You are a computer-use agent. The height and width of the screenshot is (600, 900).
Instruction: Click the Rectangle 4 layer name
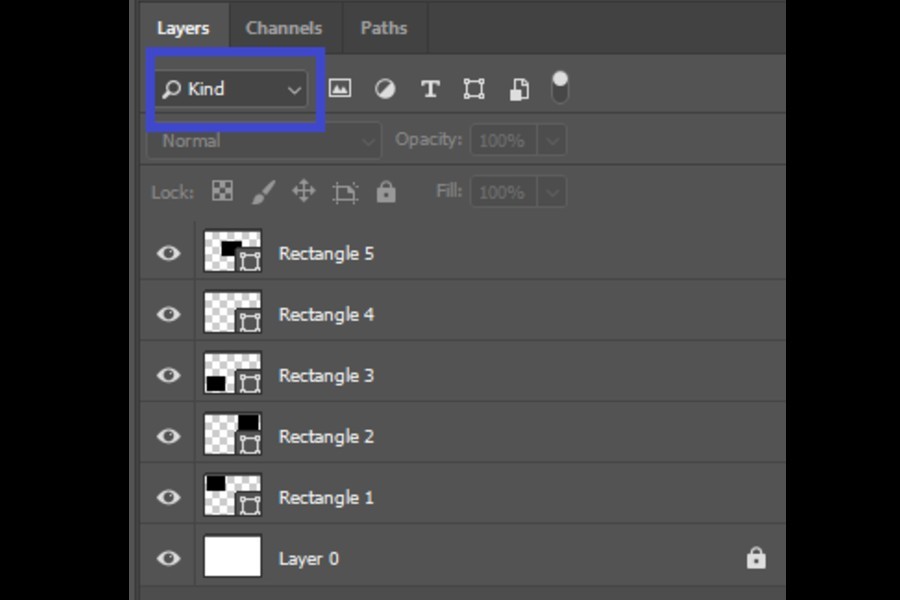pyautogui.click(x=326, y=315)
